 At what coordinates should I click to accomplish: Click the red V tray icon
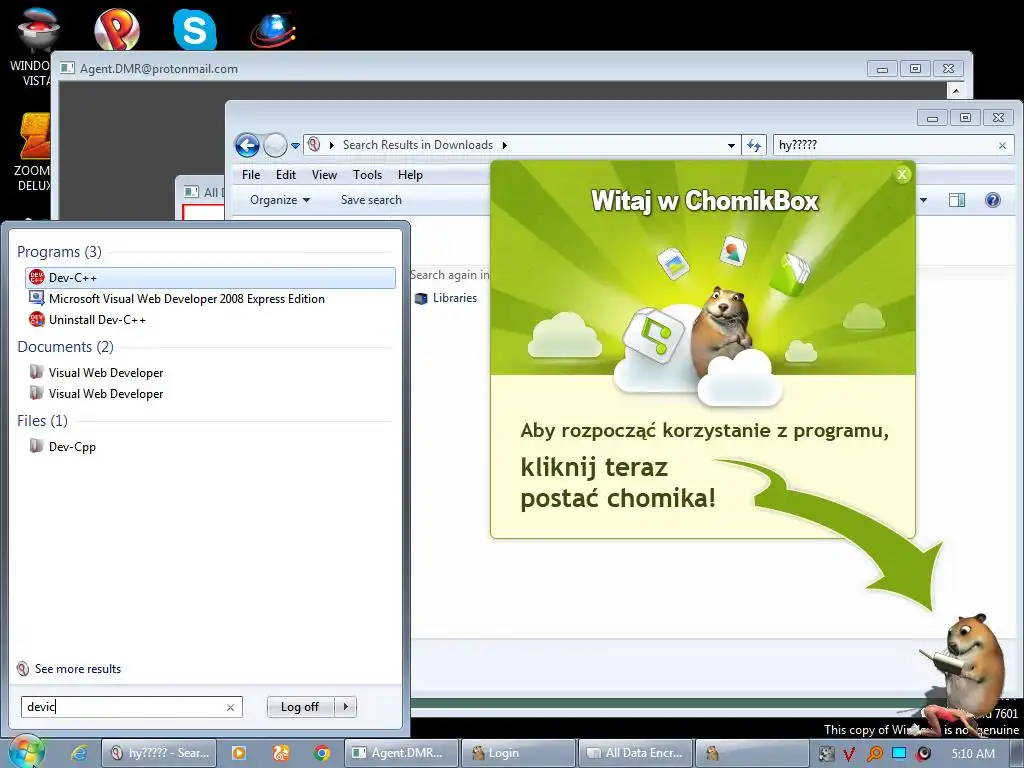[849, 754]
